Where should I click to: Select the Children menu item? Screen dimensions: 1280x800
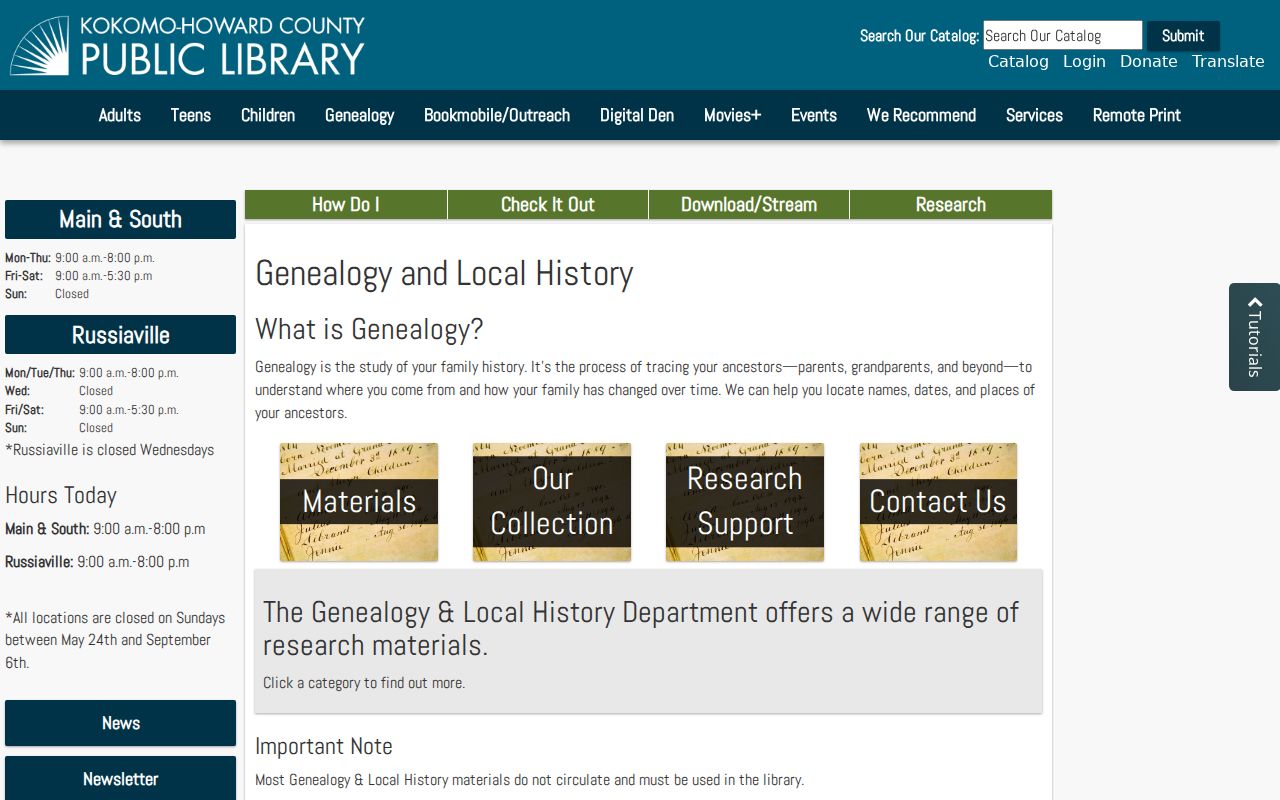point(268,115)
